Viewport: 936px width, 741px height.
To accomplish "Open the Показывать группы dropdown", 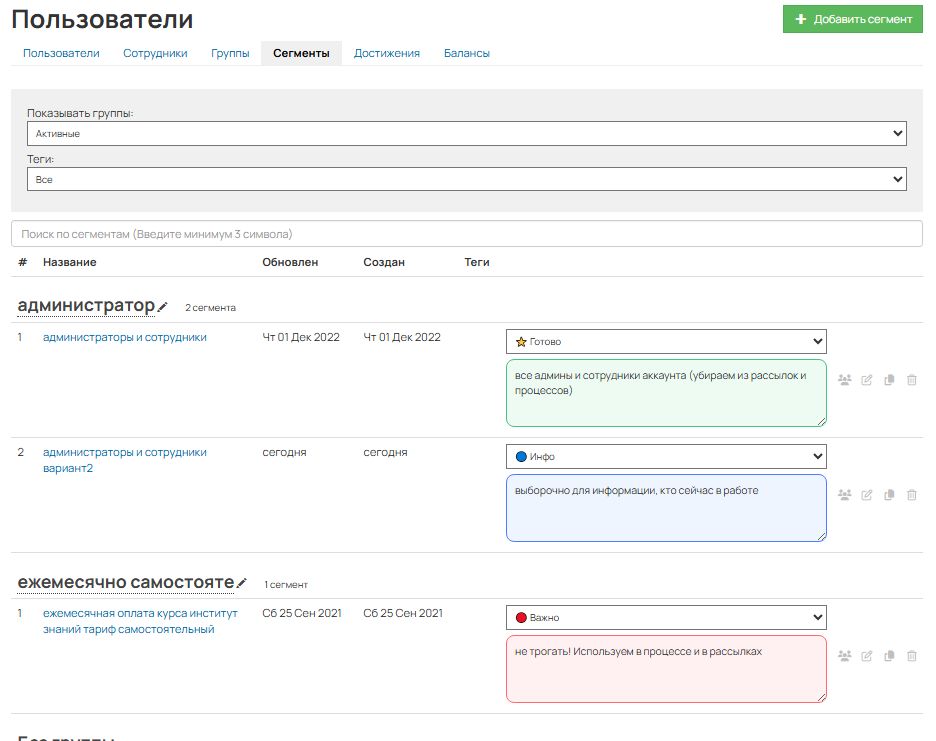I will 467,133.
